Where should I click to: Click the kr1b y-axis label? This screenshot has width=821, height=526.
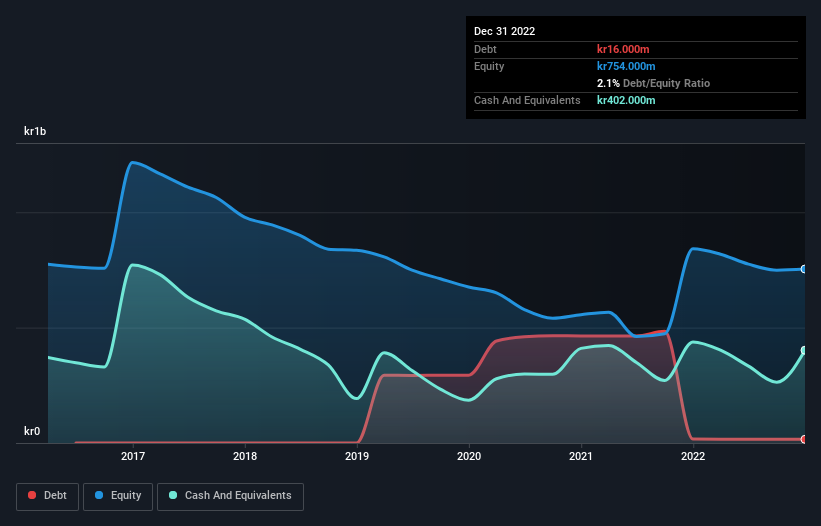35,131
